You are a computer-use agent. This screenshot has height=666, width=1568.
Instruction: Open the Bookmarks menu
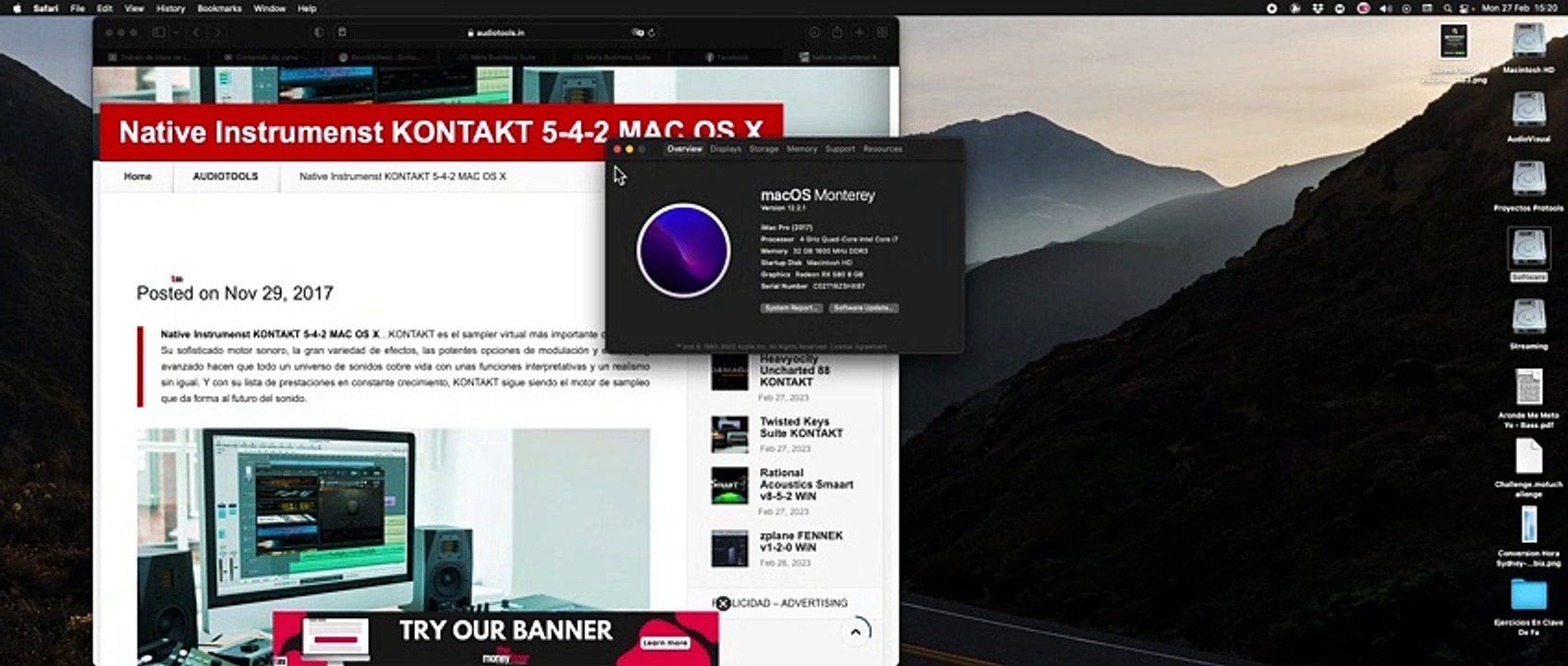coord(219,8)
